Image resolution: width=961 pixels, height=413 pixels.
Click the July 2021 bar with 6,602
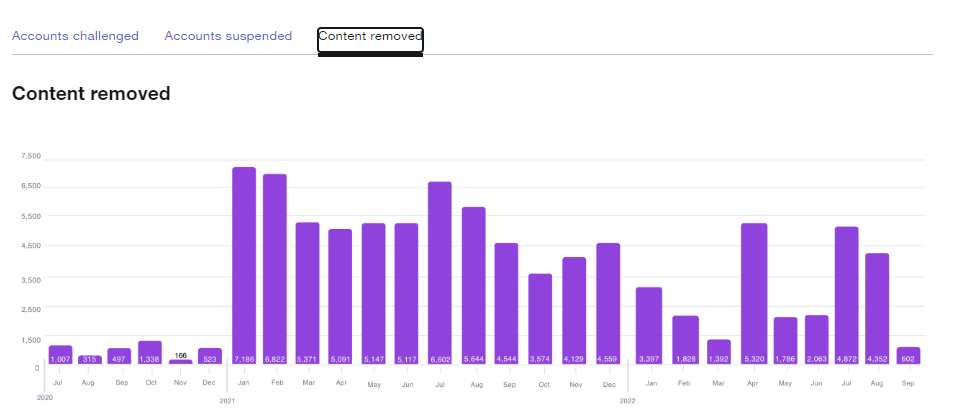click(440, 272)
